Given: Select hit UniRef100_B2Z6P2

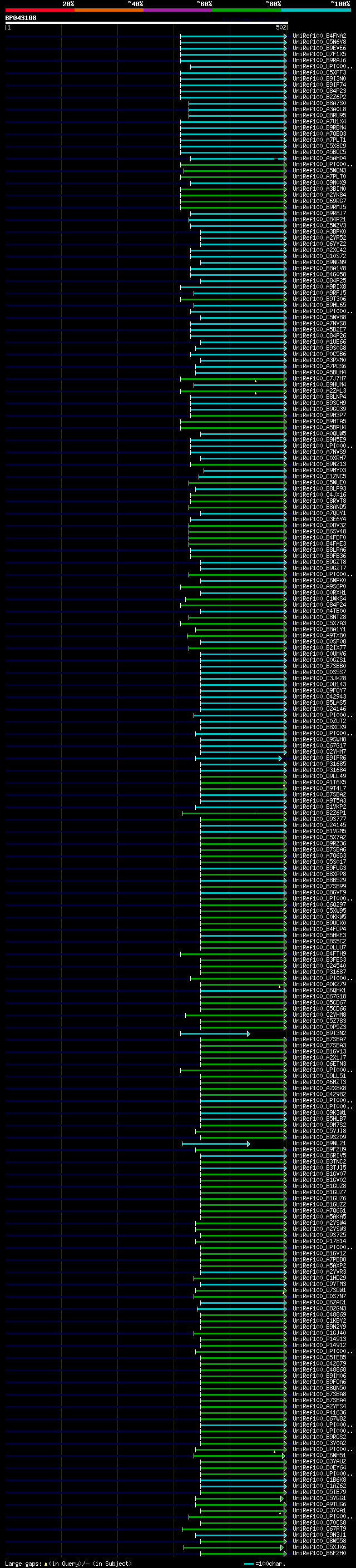Looking at the screenshot, I should click(319, 97).
